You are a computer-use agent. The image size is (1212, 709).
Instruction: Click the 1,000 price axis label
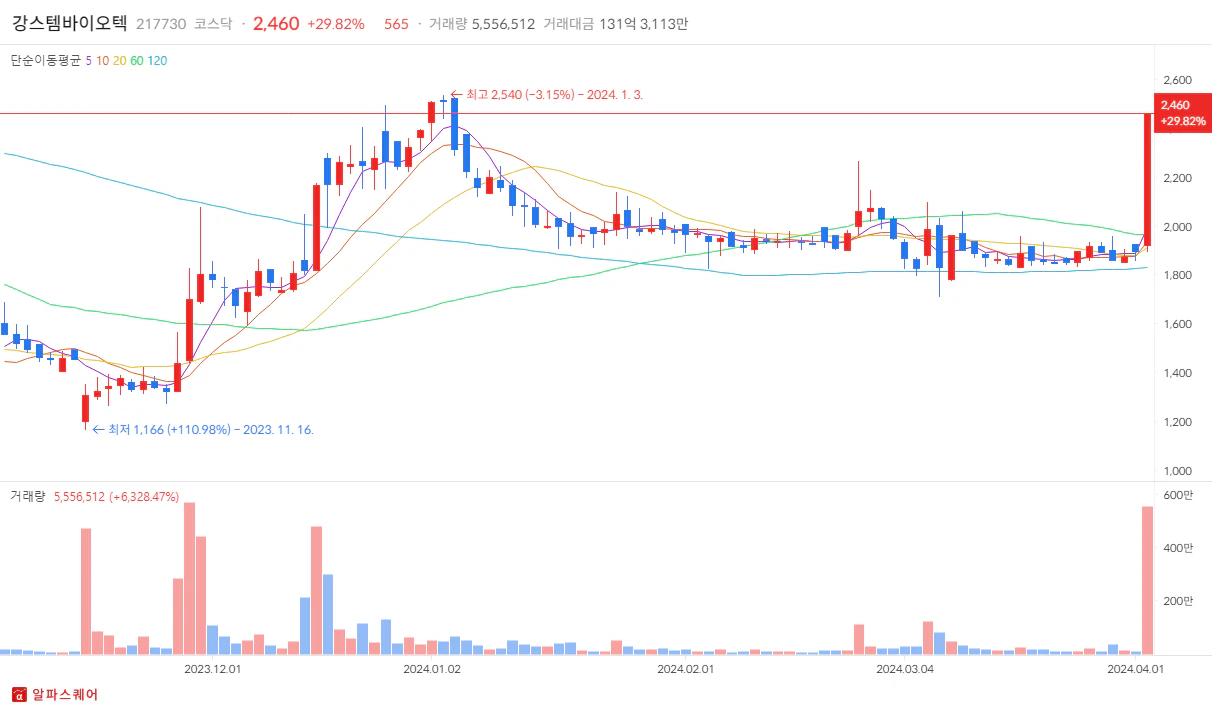click(1177, 470)
